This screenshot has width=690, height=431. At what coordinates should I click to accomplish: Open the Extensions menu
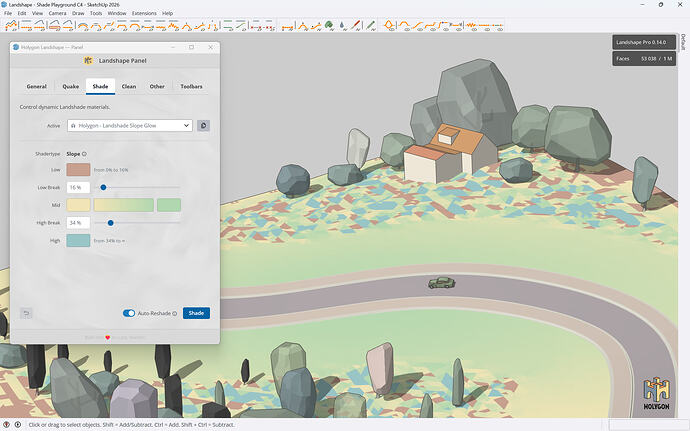coord(144,13)
